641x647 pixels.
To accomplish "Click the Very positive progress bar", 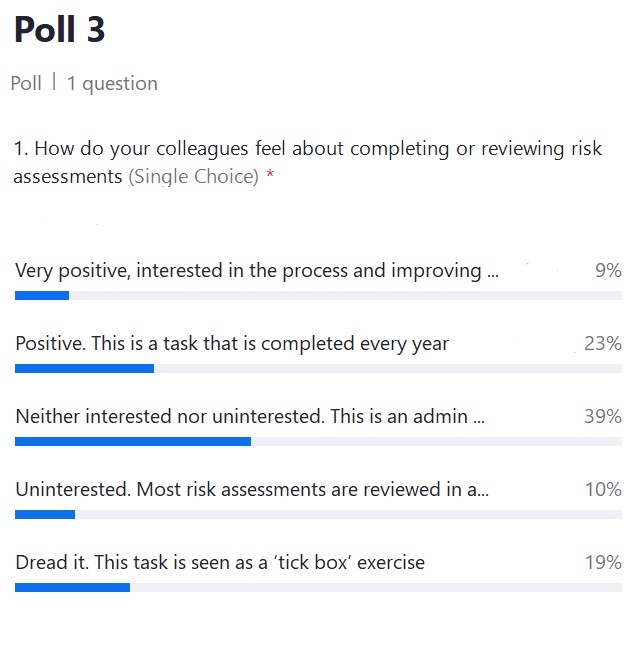I will 318,295.
